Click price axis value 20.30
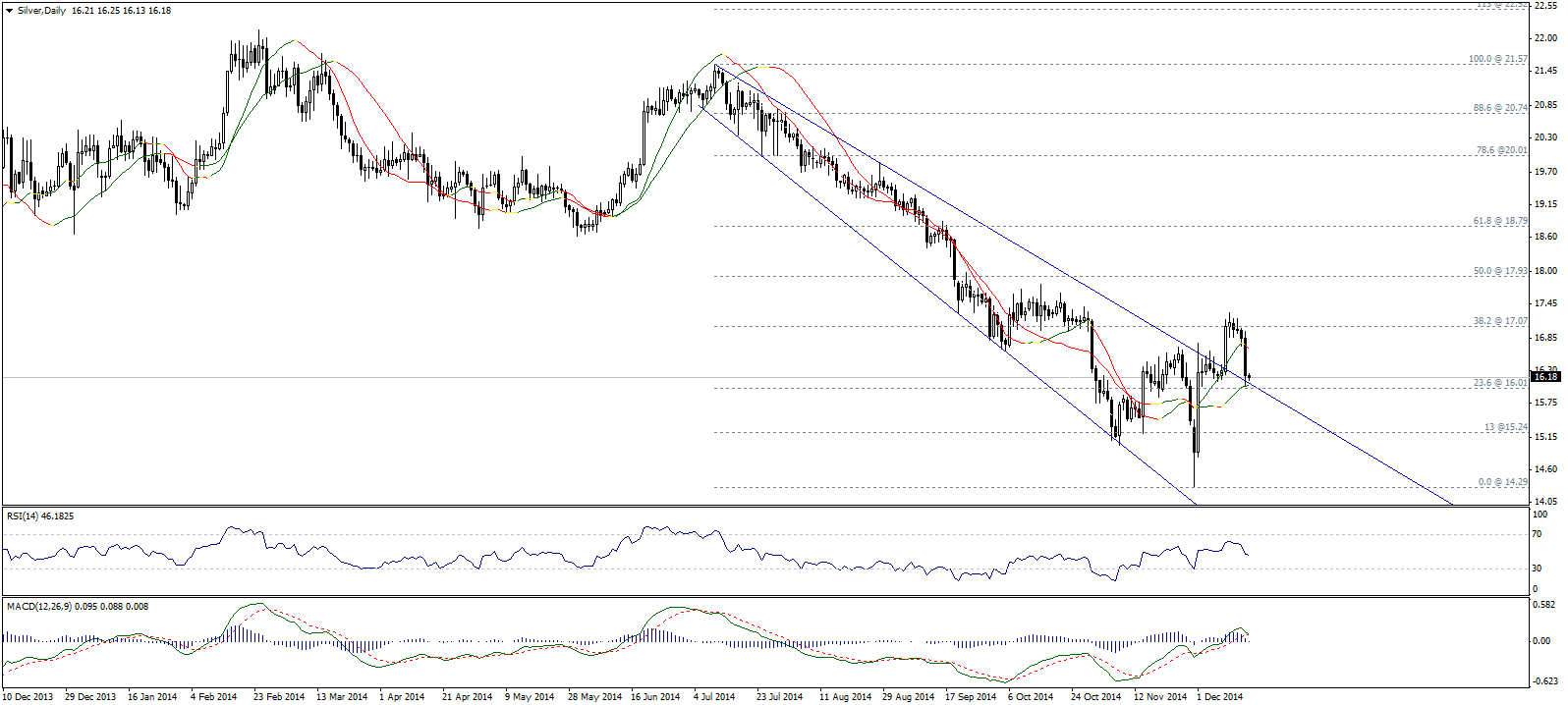This screenshot has width=1568, height=705. [x=1545, y=138]
